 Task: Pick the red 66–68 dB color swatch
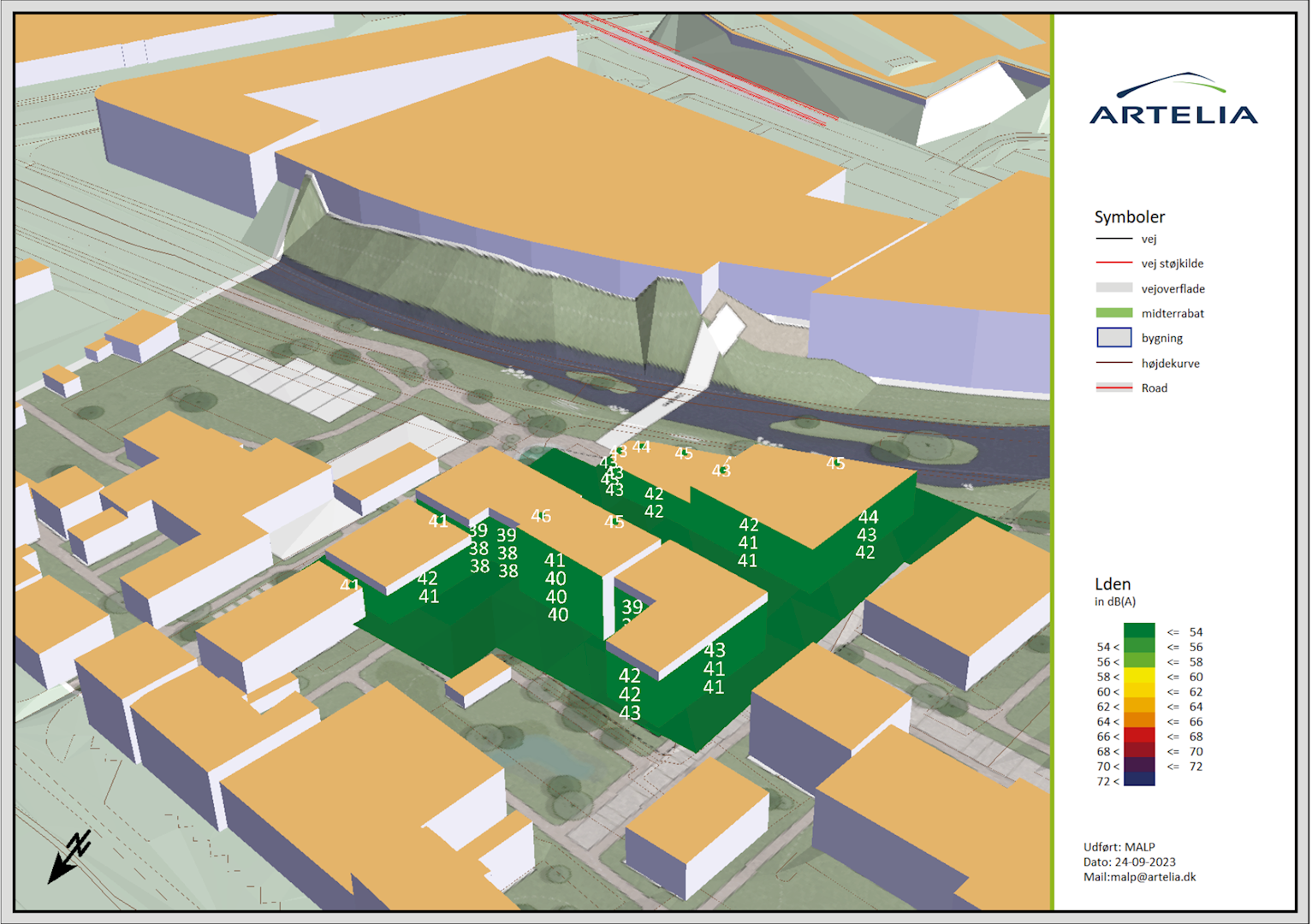(x=1138, y=736)
